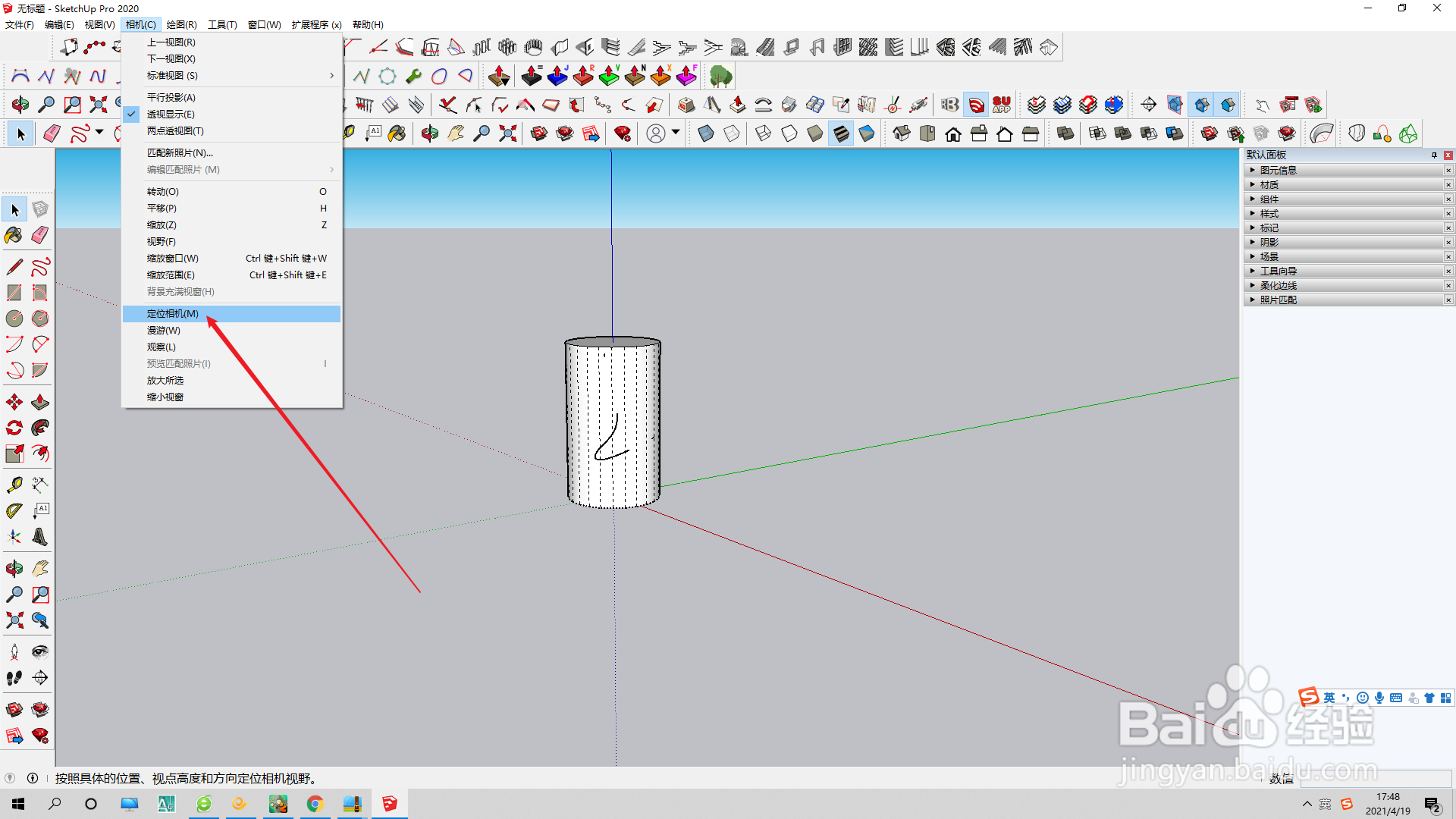The width and height of the screenshot is (1456, 819).
Task: Pick the Push/Pull tool
Action: coord(40,402)
